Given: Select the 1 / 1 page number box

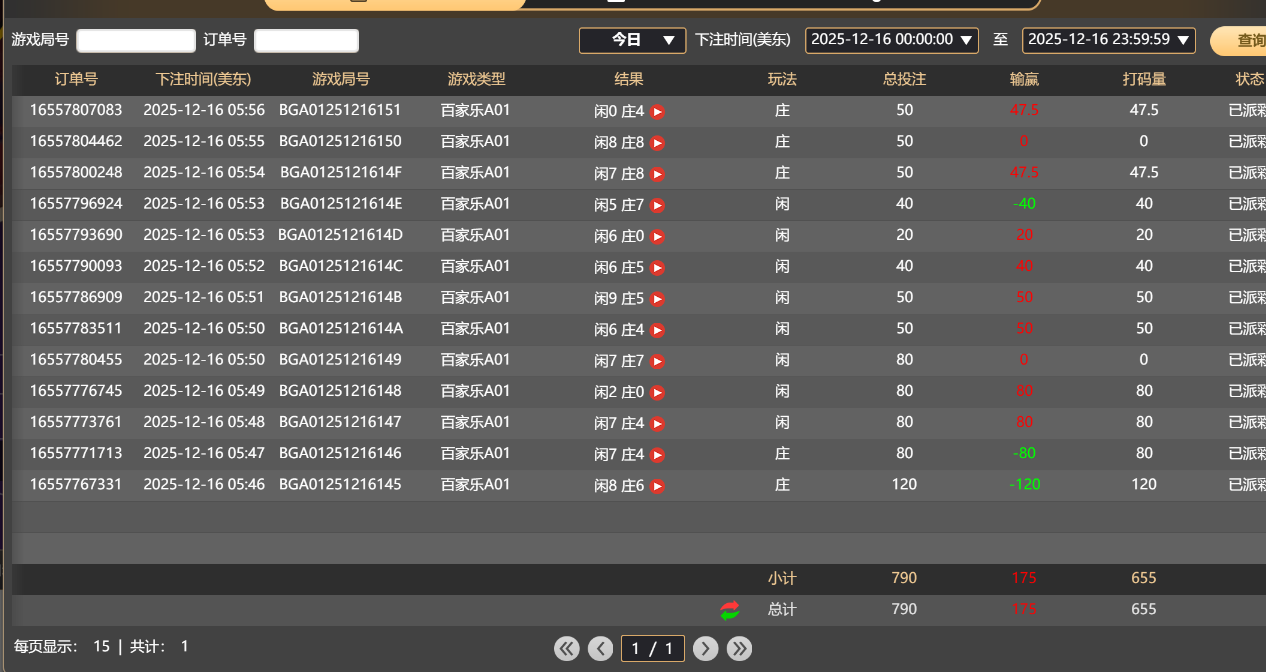Looking at the screenshot, I should click(652, 648).
